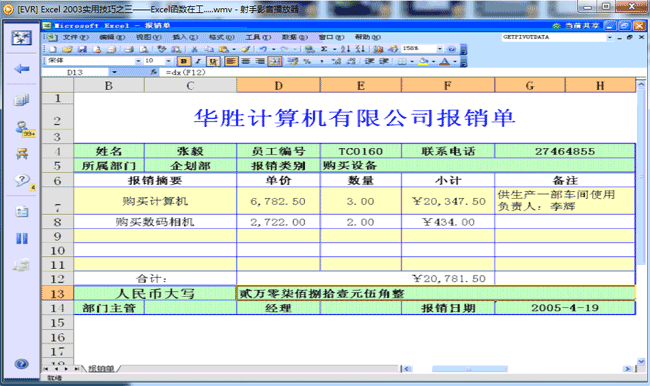Click the player sidebar pause icon
Image resolution: width=650 pixels, height=386 pixels.
pos(22,238)
